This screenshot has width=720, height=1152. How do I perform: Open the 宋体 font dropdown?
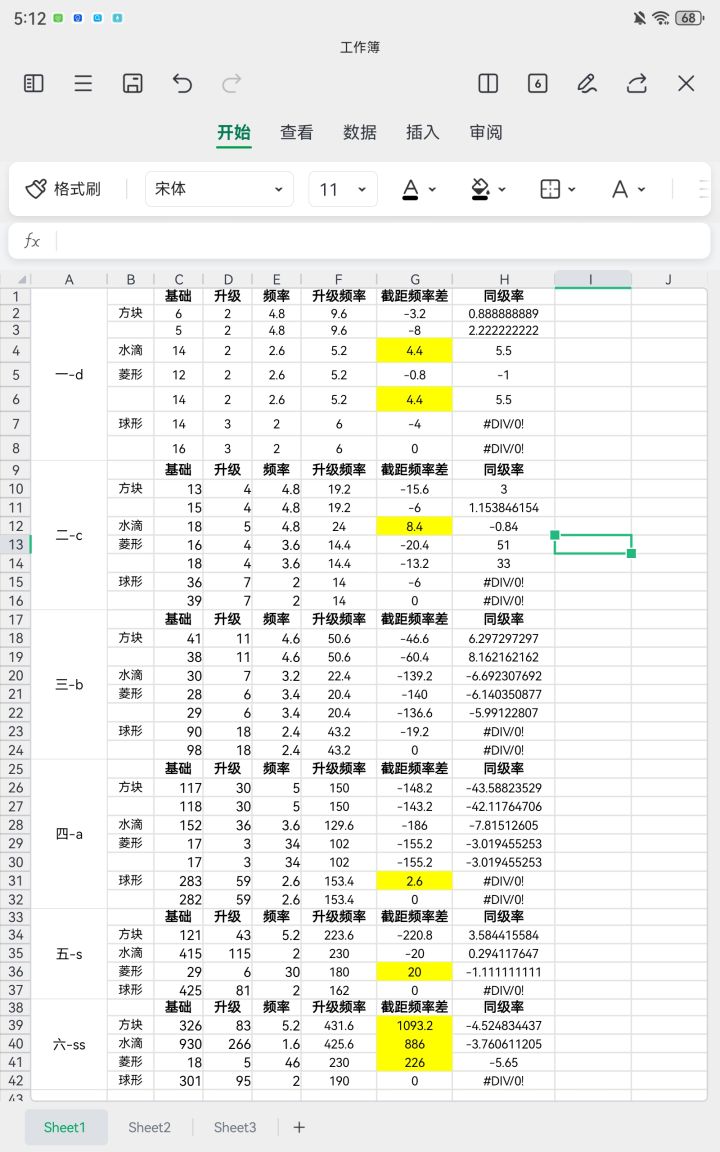[x=219, y=189]
